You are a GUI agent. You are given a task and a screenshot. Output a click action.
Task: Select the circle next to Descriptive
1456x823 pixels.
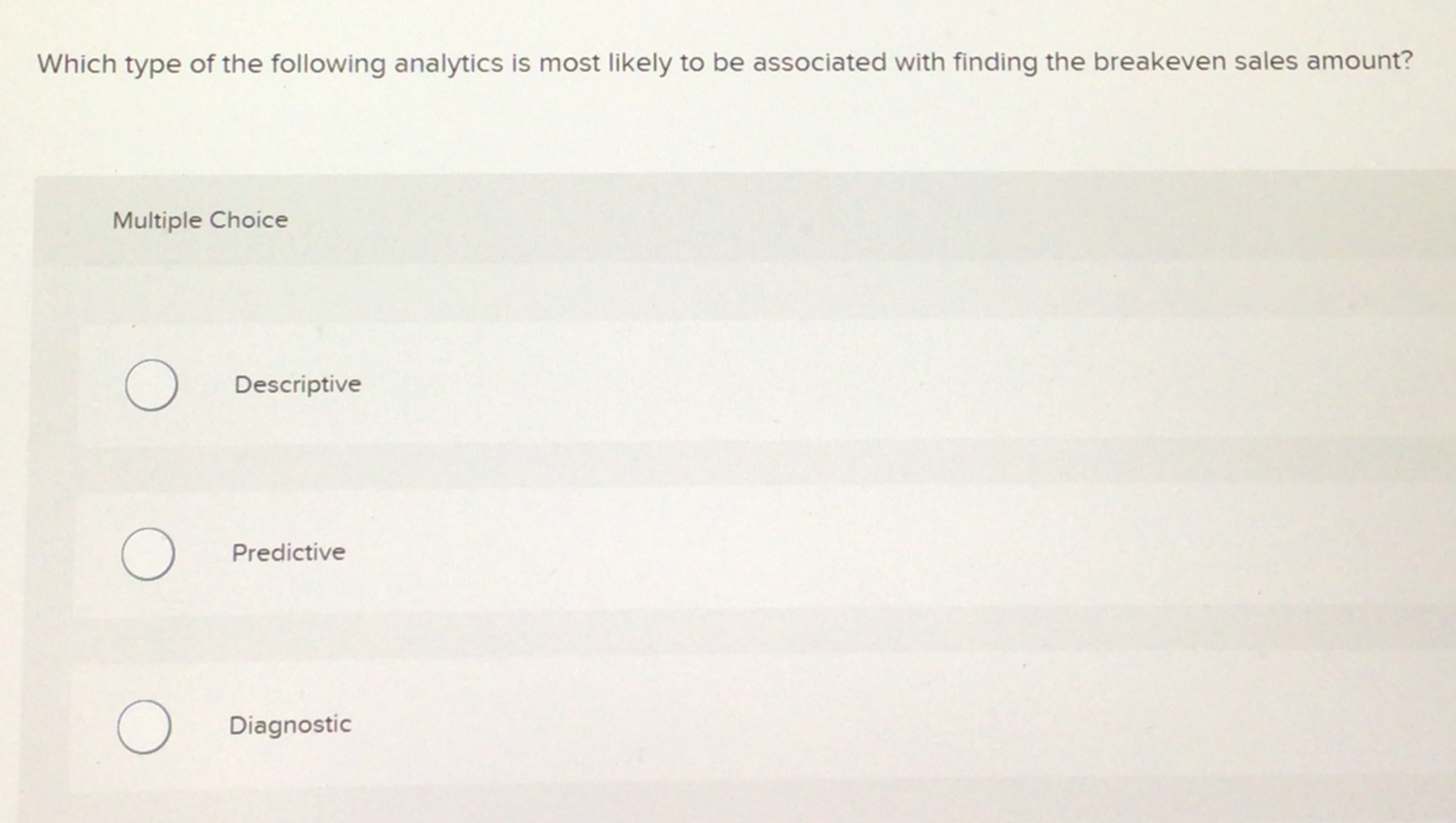[151, 386]
